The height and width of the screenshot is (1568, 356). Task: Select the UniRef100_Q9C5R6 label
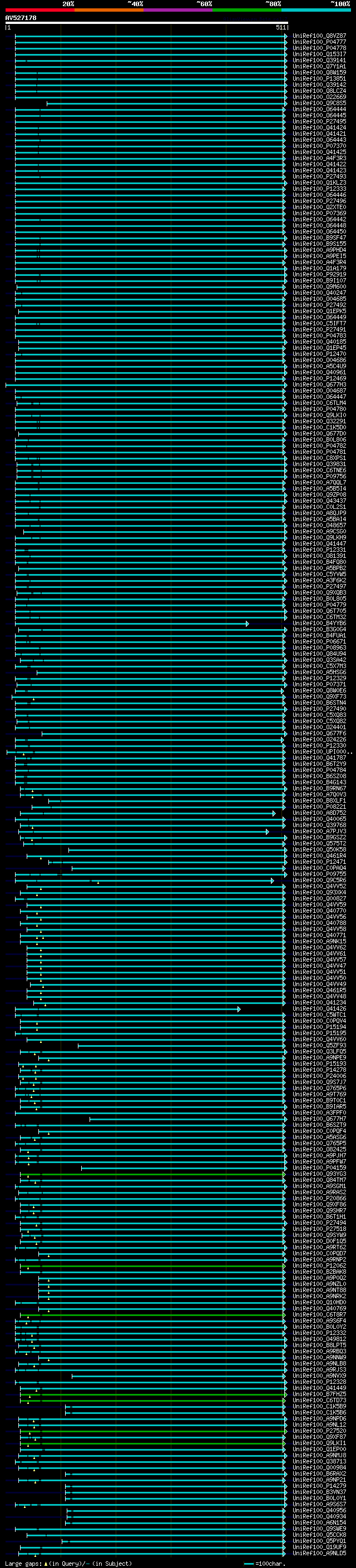(x=319, y=880)
